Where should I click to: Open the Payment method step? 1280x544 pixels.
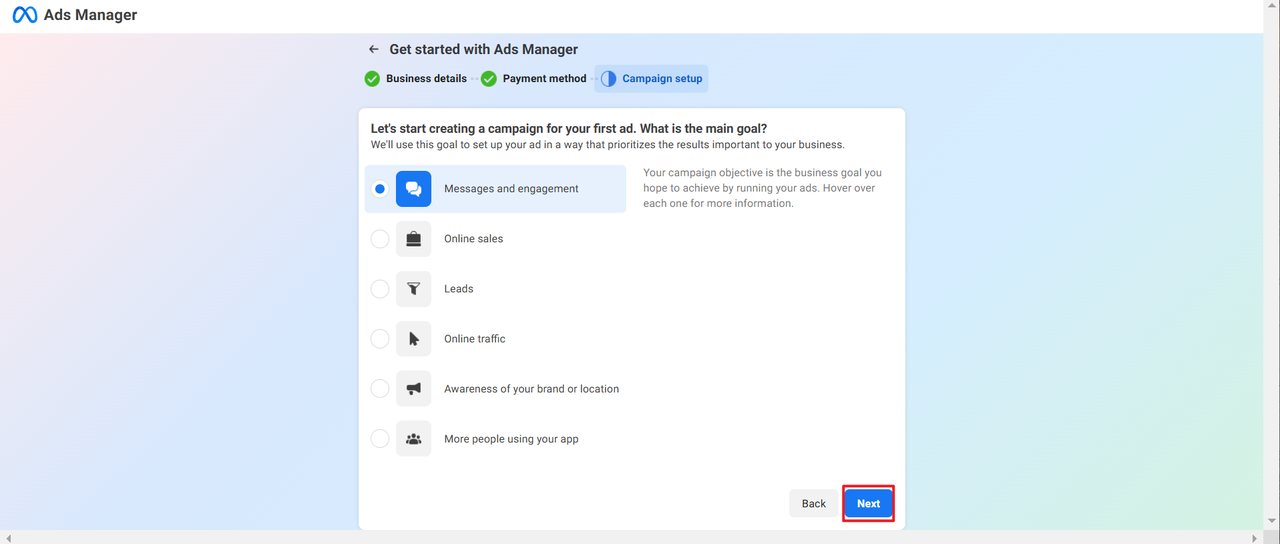534,79
